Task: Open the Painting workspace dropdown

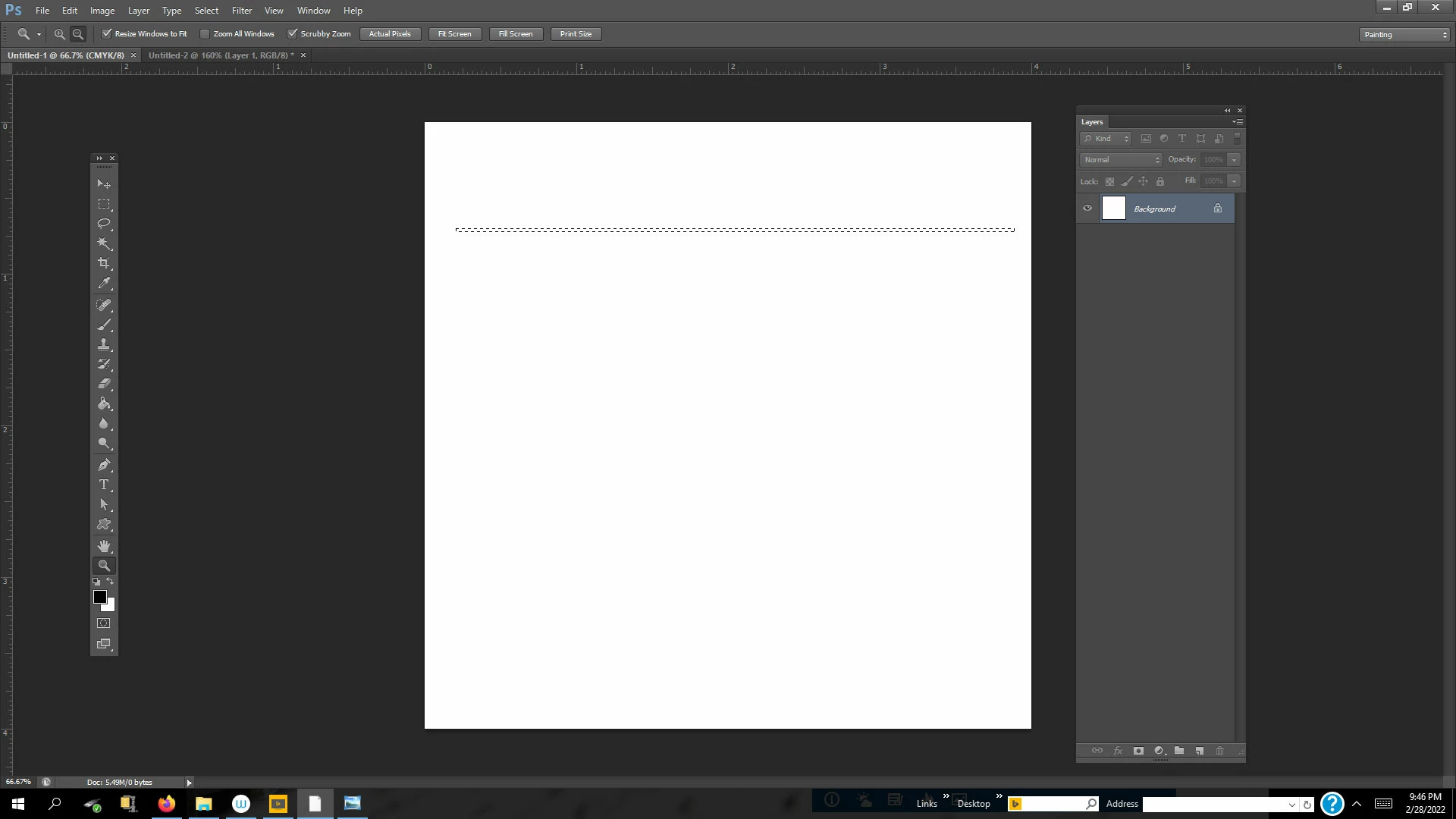Action: pyautogui.click(x=1404, y=34)
